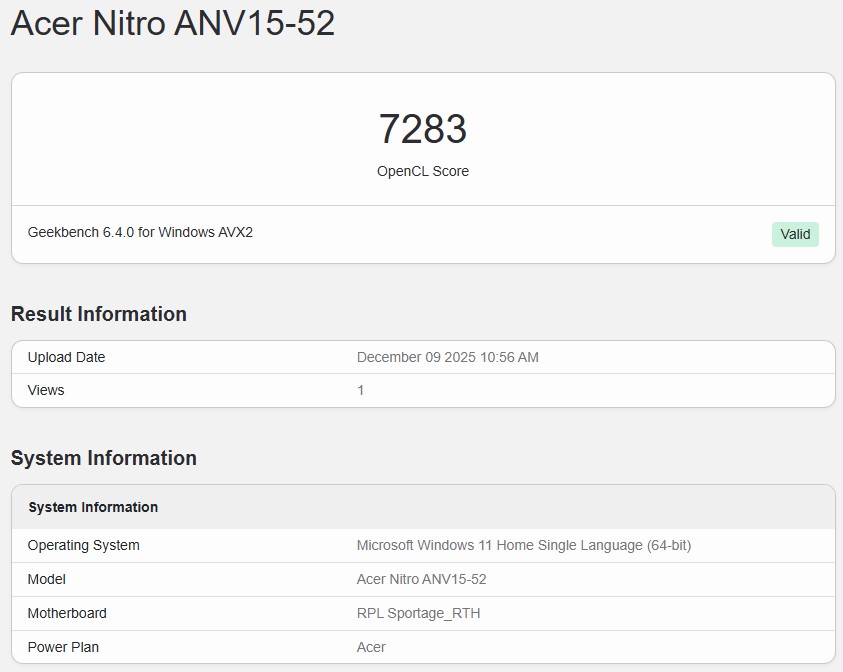Viewport: 843px width, 672px height.
Task: Select the Microsoft Windows 11 Home value
Action: pyautogui.click(x=523, y=545)
